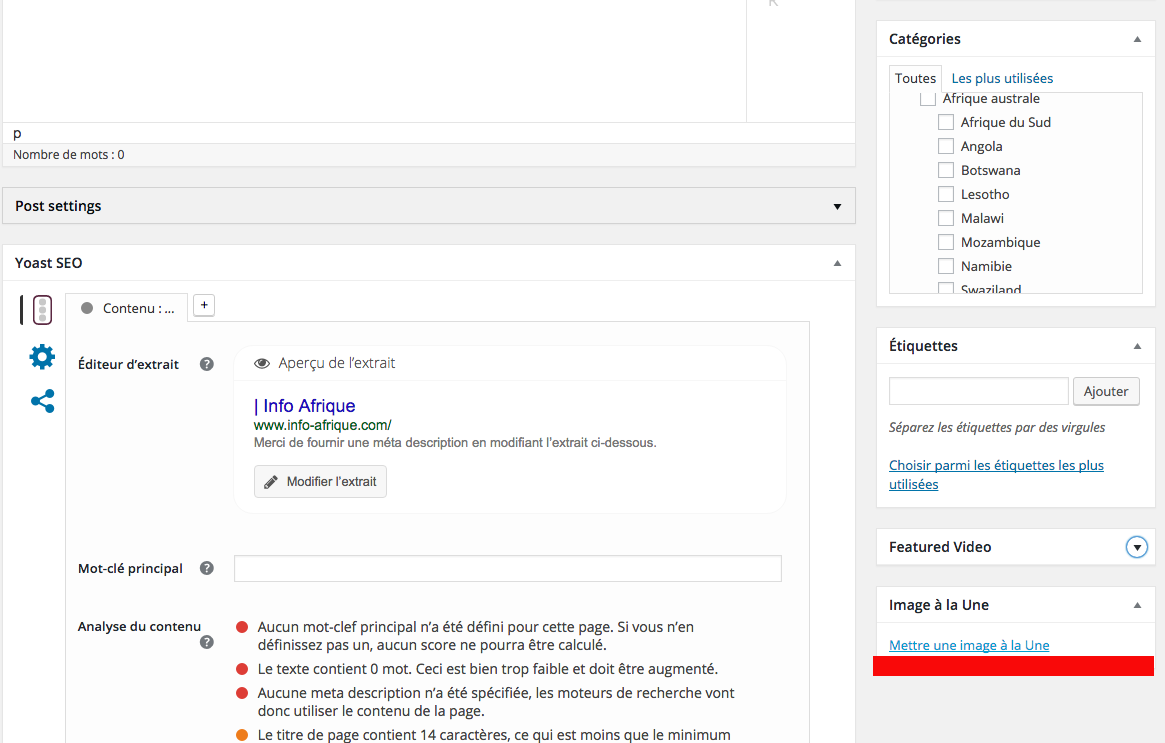The width and height of the screenshot is (1165, 743).
Task: Open the Yoast content analysis traffic light tab
Action: coord(42,310)
